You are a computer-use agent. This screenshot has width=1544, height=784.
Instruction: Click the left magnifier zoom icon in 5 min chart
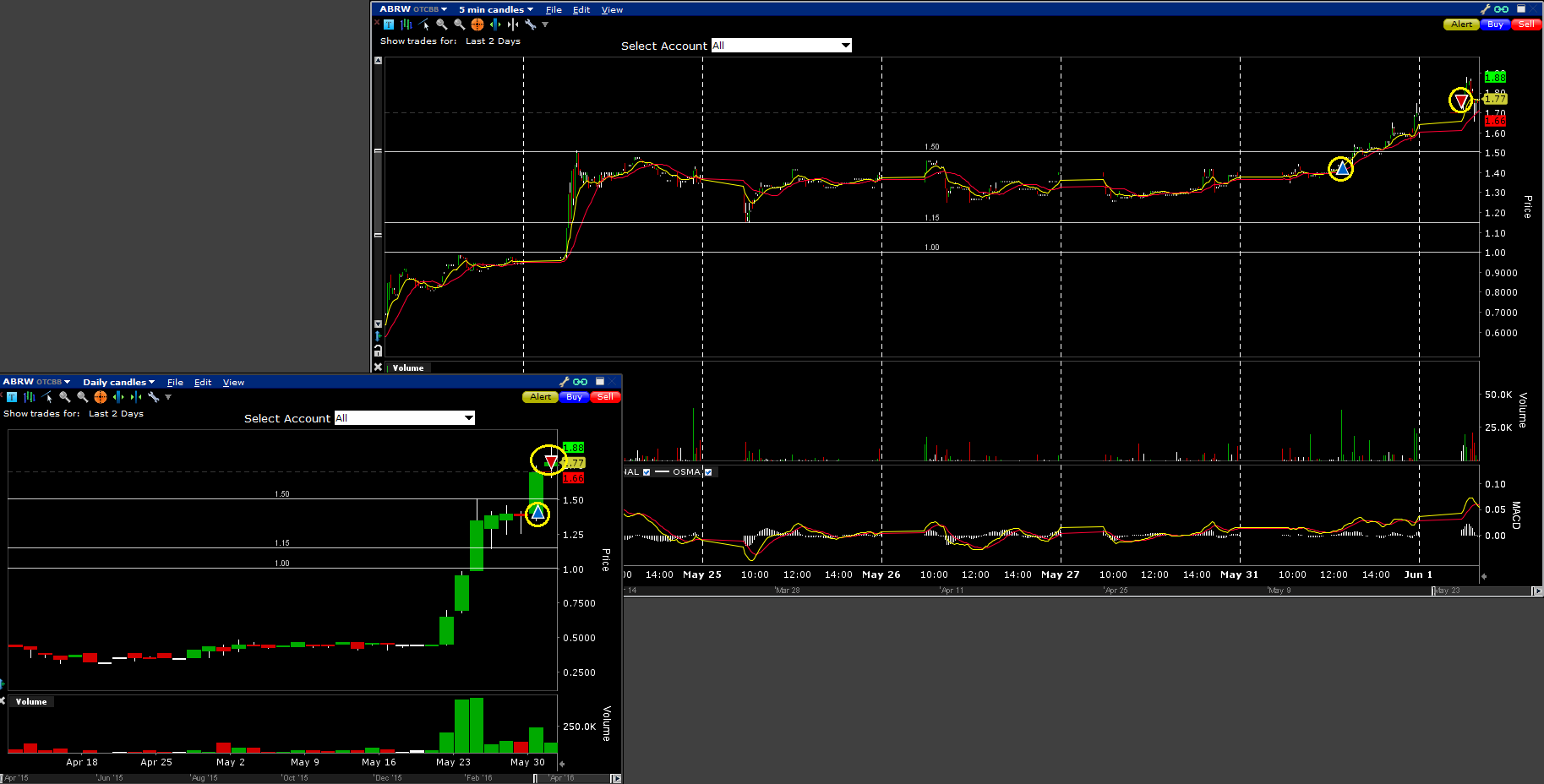[442, 24]
